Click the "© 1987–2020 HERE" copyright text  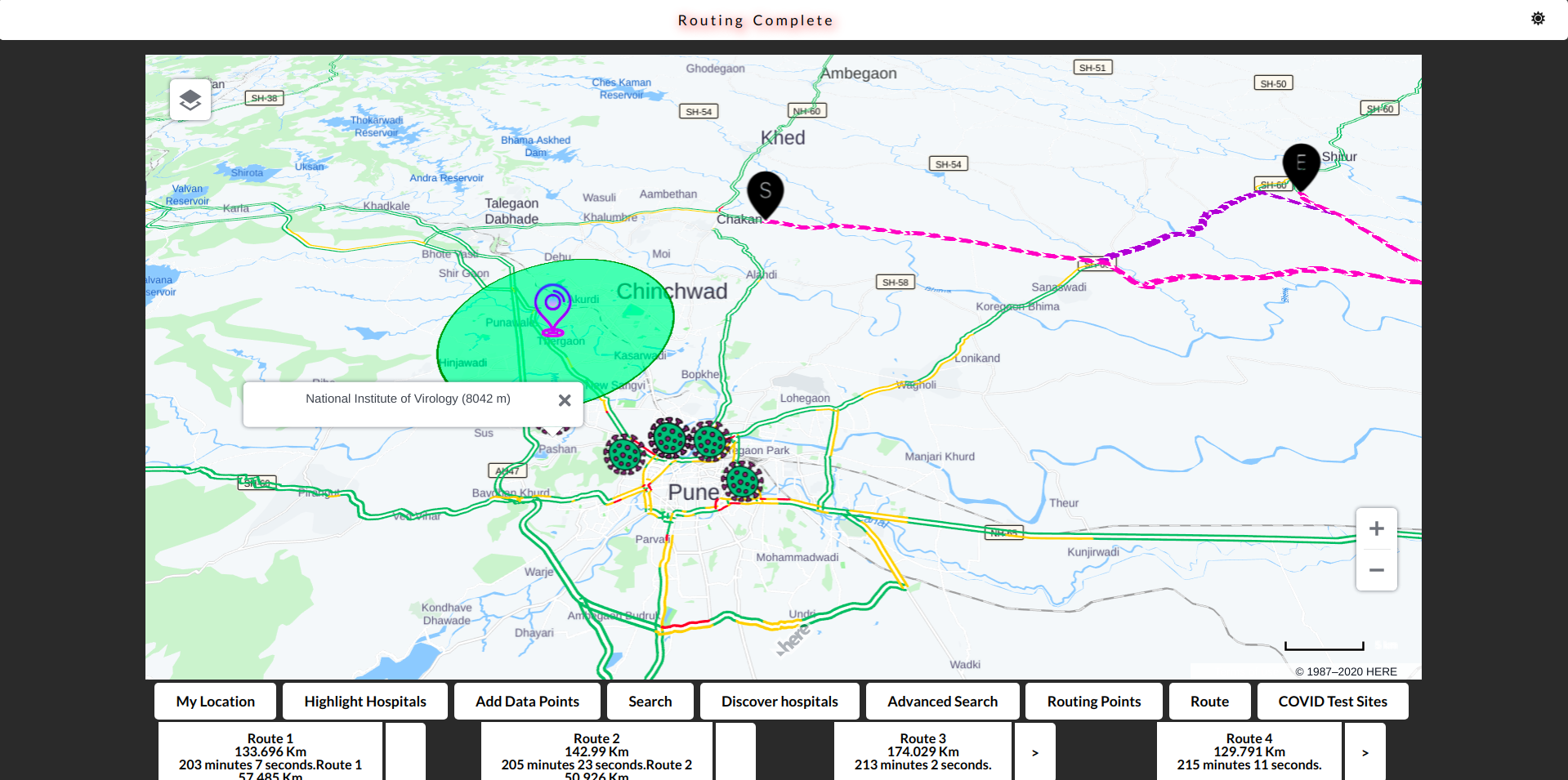(1346, 671)
